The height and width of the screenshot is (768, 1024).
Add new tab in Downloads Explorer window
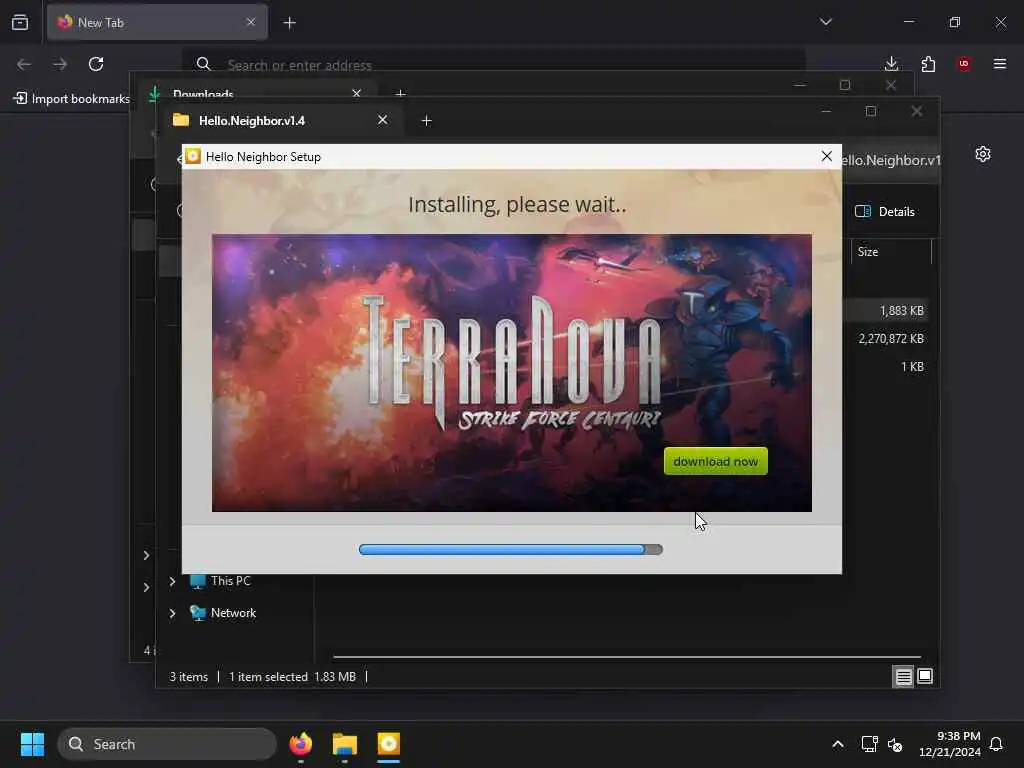tap(400, 93)
